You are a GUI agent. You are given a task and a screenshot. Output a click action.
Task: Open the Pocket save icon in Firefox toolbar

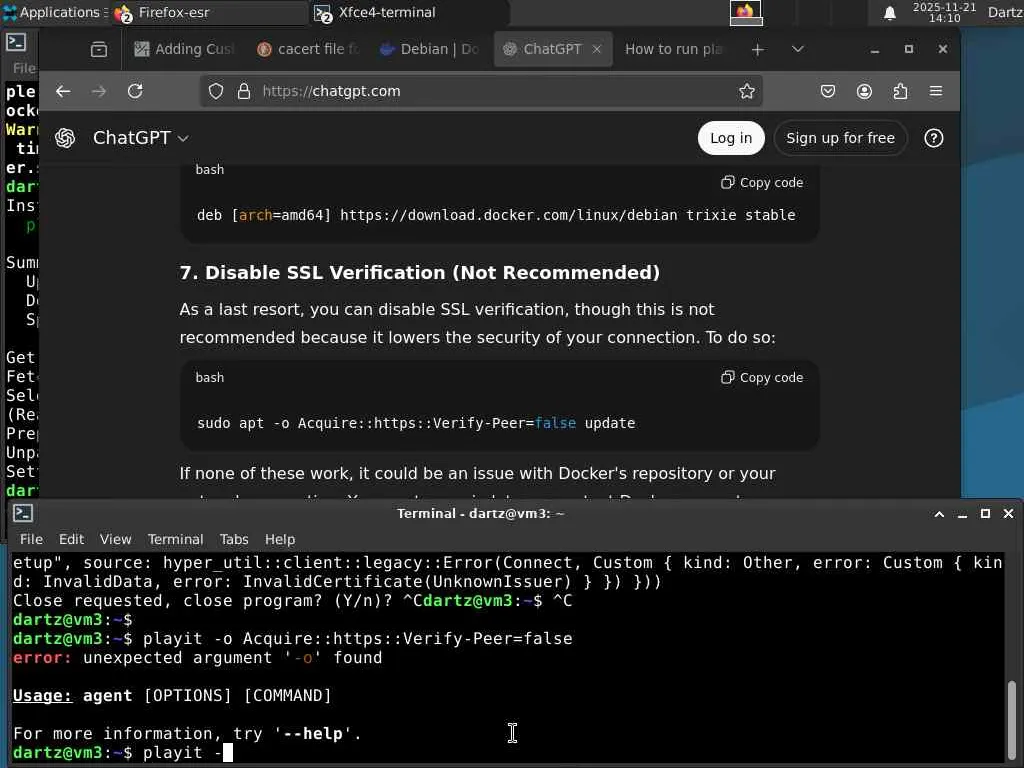tap(827, 91)
